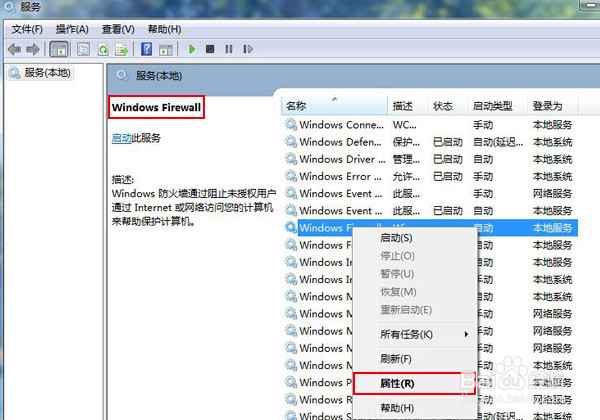Screen dimensions: 600x420
Task: Click the Back arrow toolbar icon
Action: coord(15,49)
